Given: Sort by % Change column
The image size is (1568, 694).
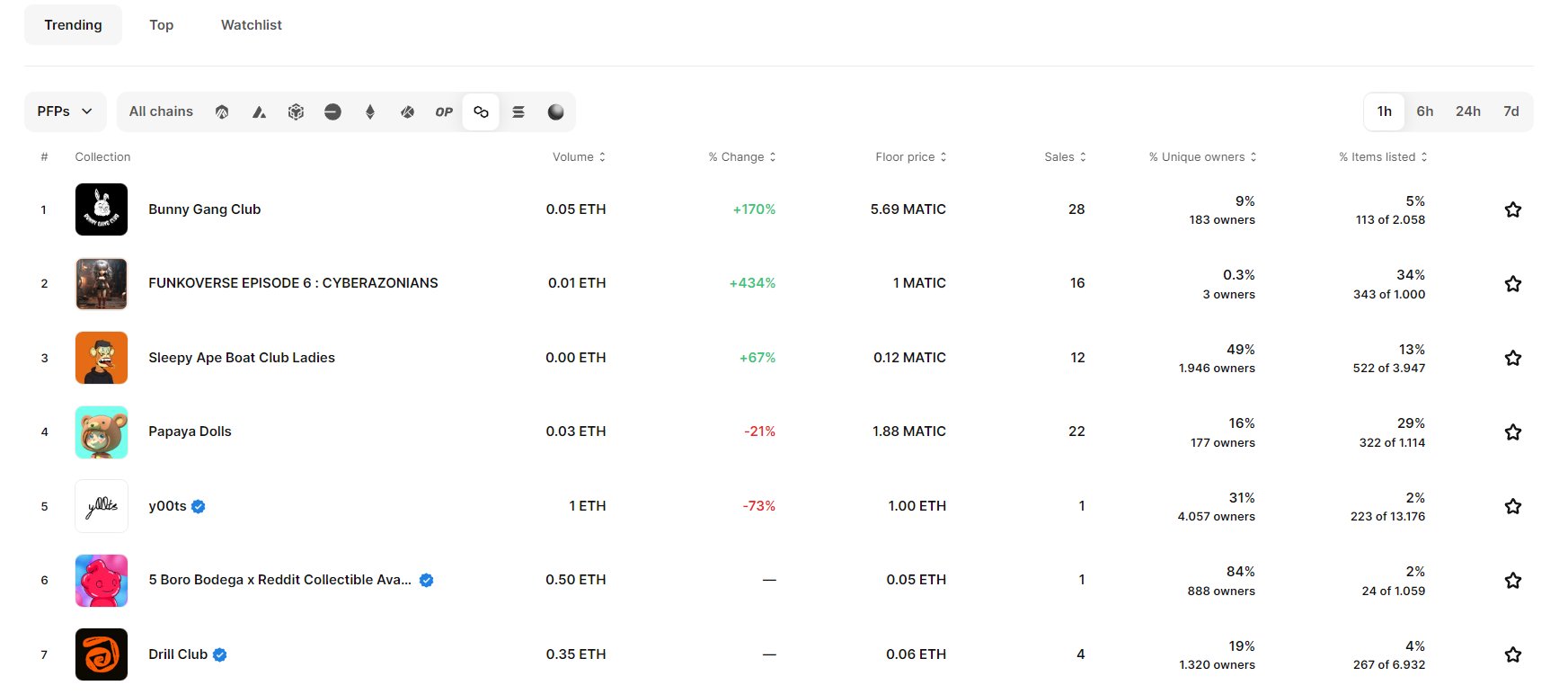Looking at the screenshot, I should (742, 156).
